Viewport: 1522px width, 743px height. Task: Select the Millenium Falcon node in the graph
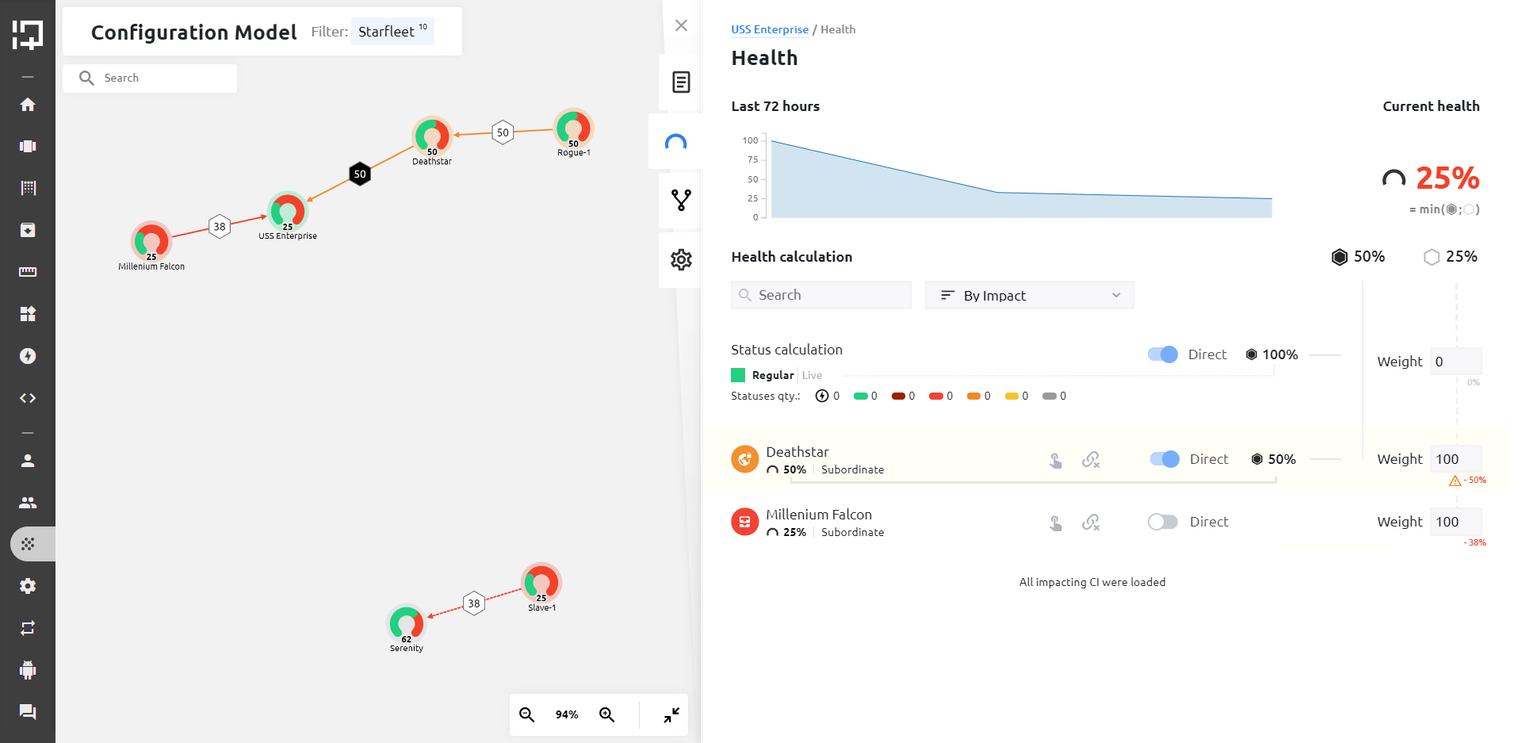[x=151, y=241]
